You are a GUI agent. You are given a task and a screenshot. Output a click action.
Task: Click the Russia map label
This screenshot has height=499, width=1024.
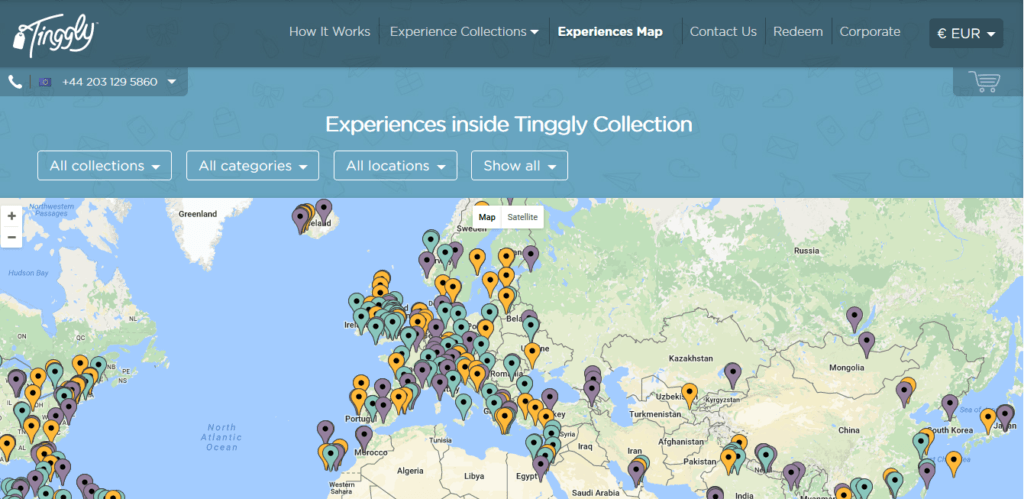coord(807,251)
